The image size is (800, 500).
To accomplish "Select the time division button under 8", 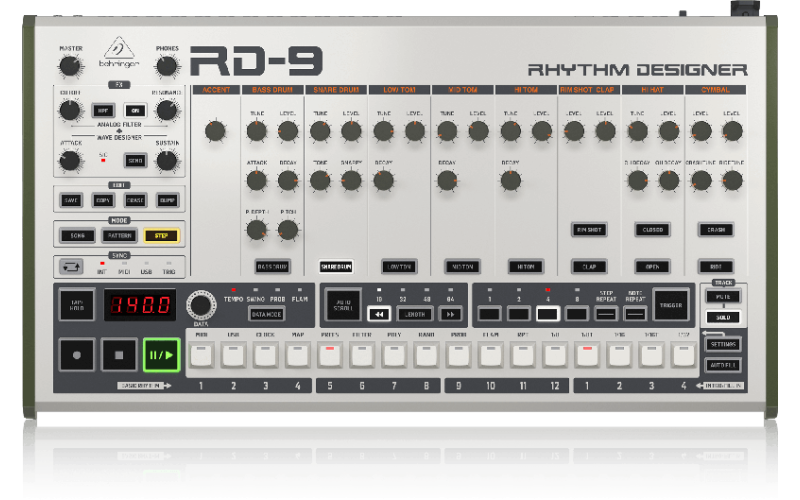I will 577,314.
